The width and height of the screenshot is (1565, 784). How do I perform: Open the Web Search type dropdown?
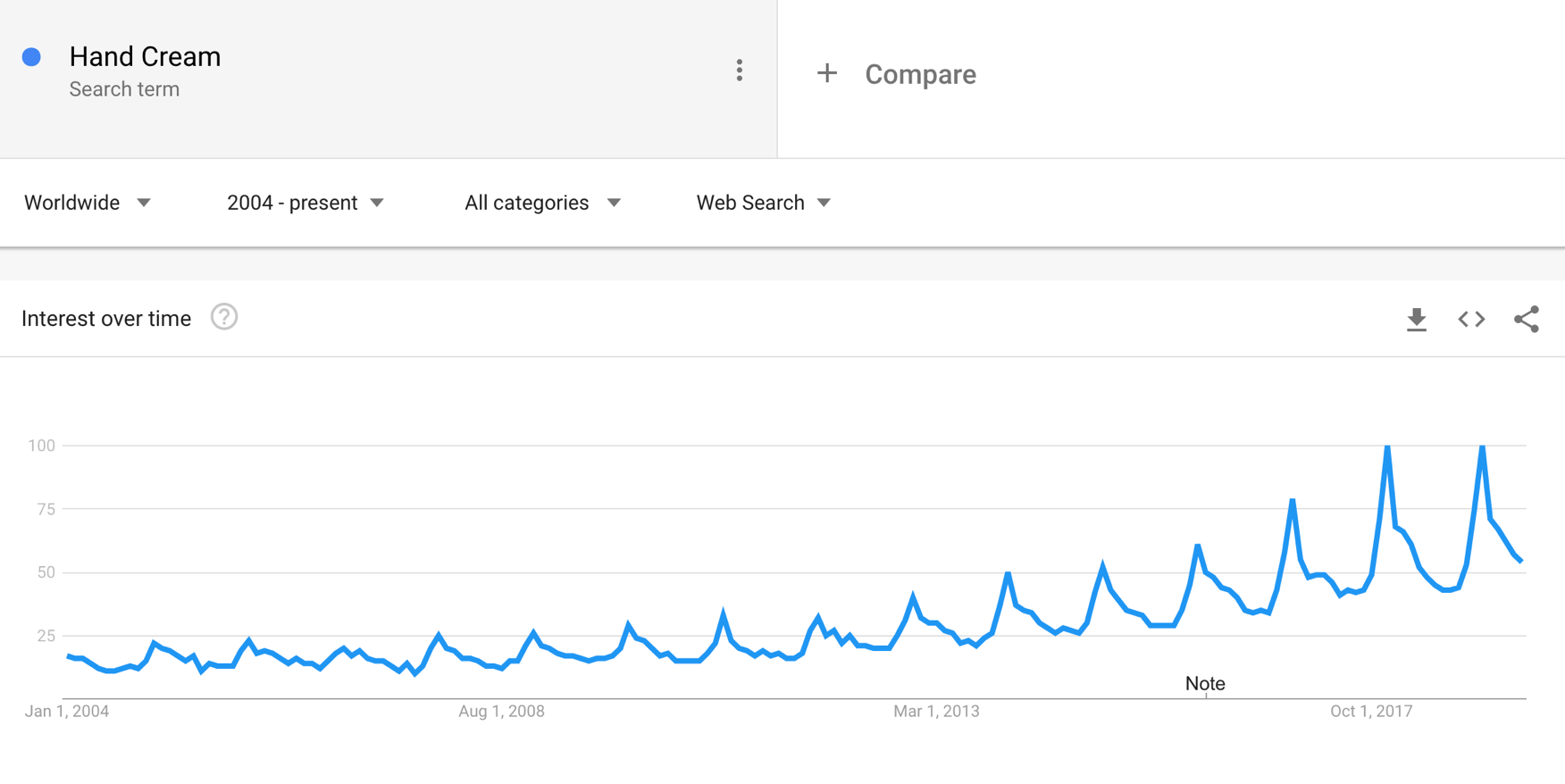coord(764,203)
